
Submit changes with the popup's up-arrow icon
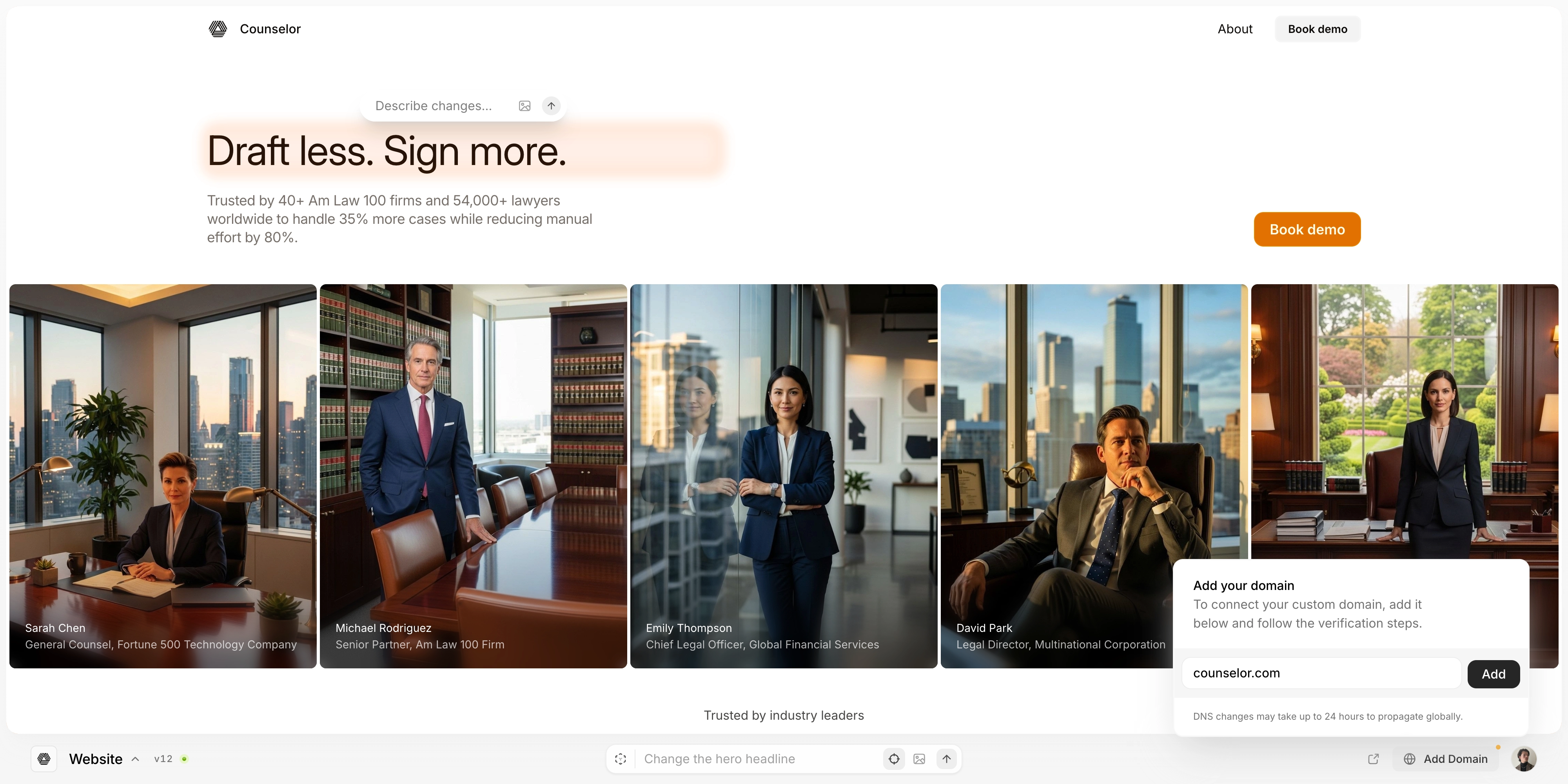tap(552, 106)
